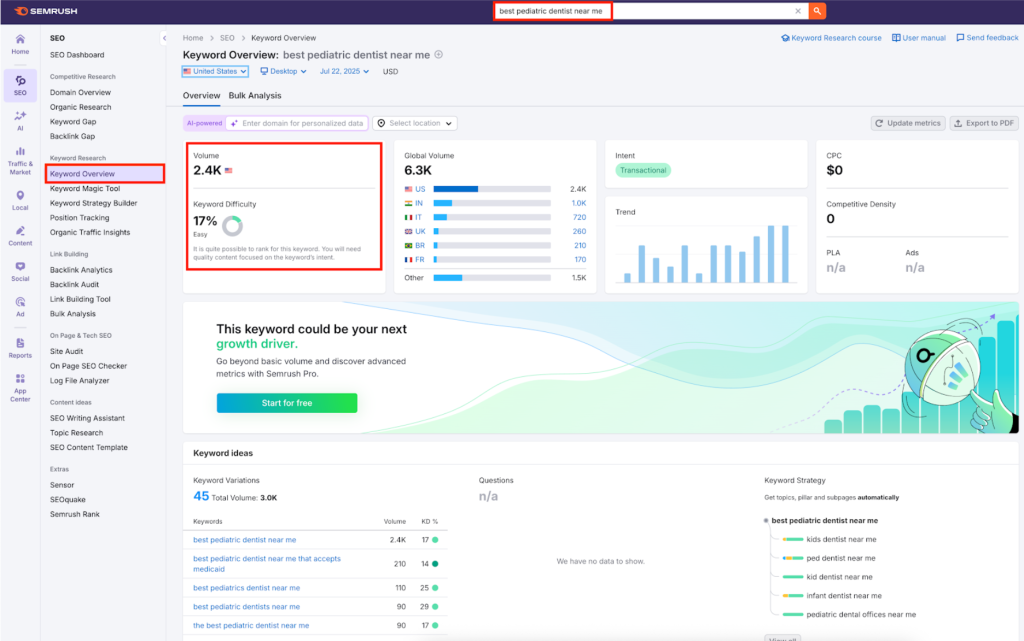
Task: Click the domain for personalized data field
Action: [297, 123]
